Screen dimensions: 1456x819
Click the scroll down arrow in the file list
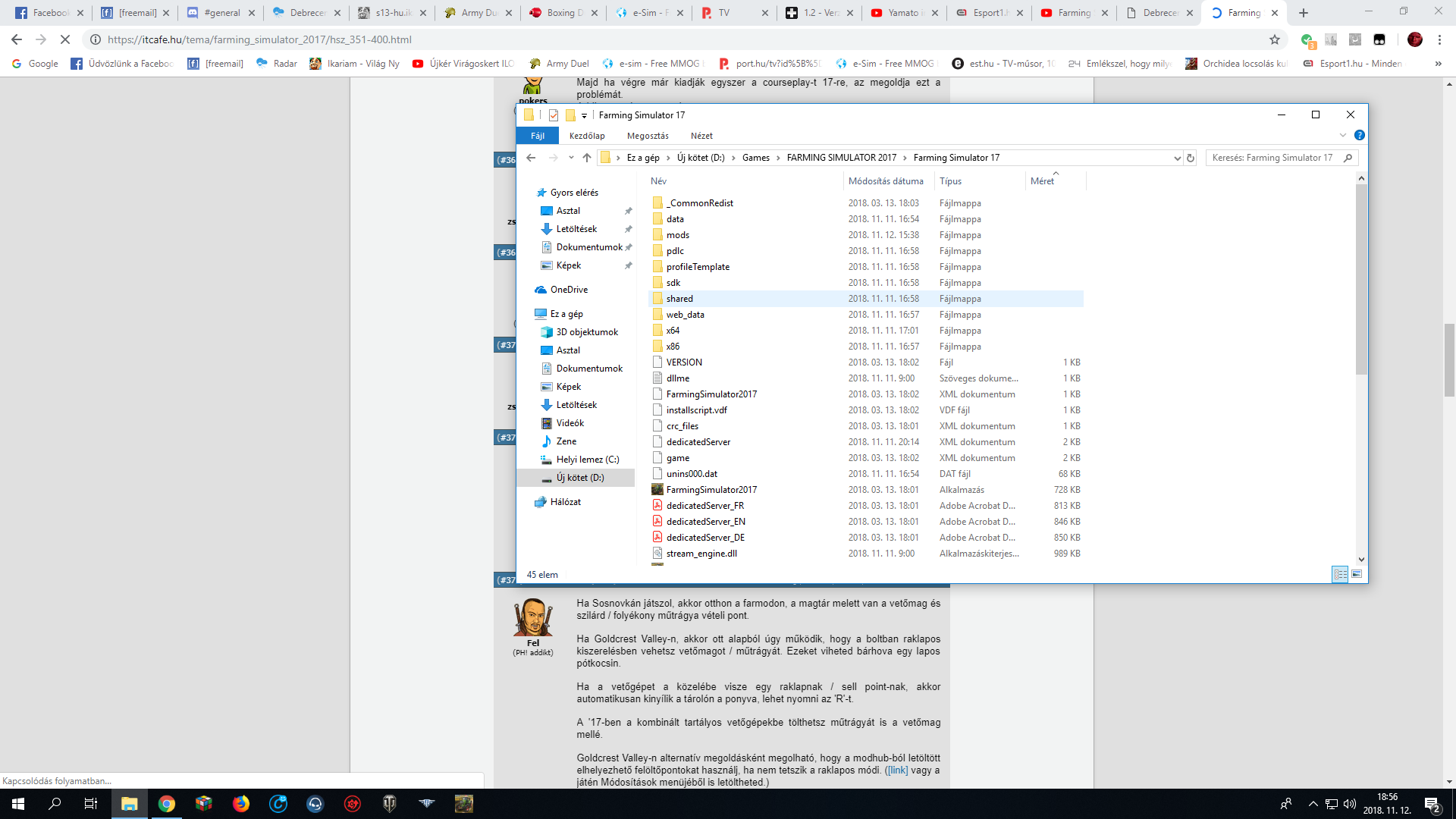coord(1361,560)
